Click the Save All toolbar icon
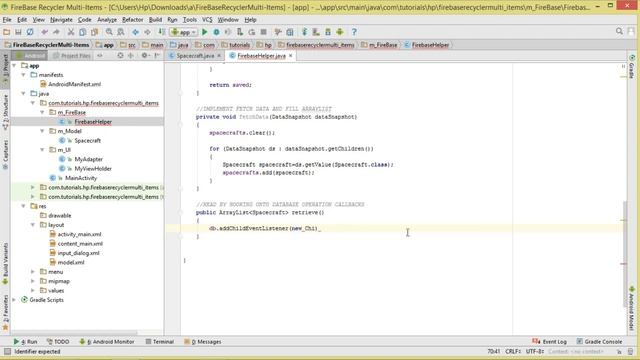640x360 pixels. tap(18, 32)
